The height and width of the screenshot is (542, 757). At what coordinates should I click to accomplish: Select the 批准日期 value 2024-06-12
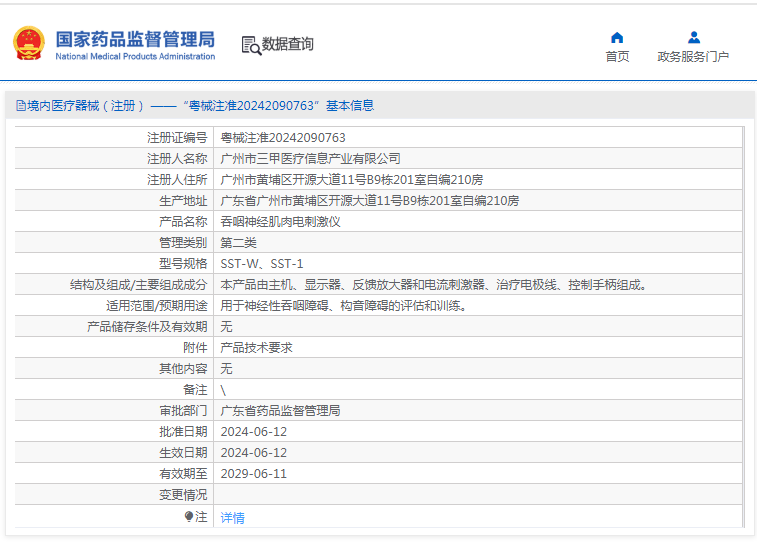[x=253, y=432]
